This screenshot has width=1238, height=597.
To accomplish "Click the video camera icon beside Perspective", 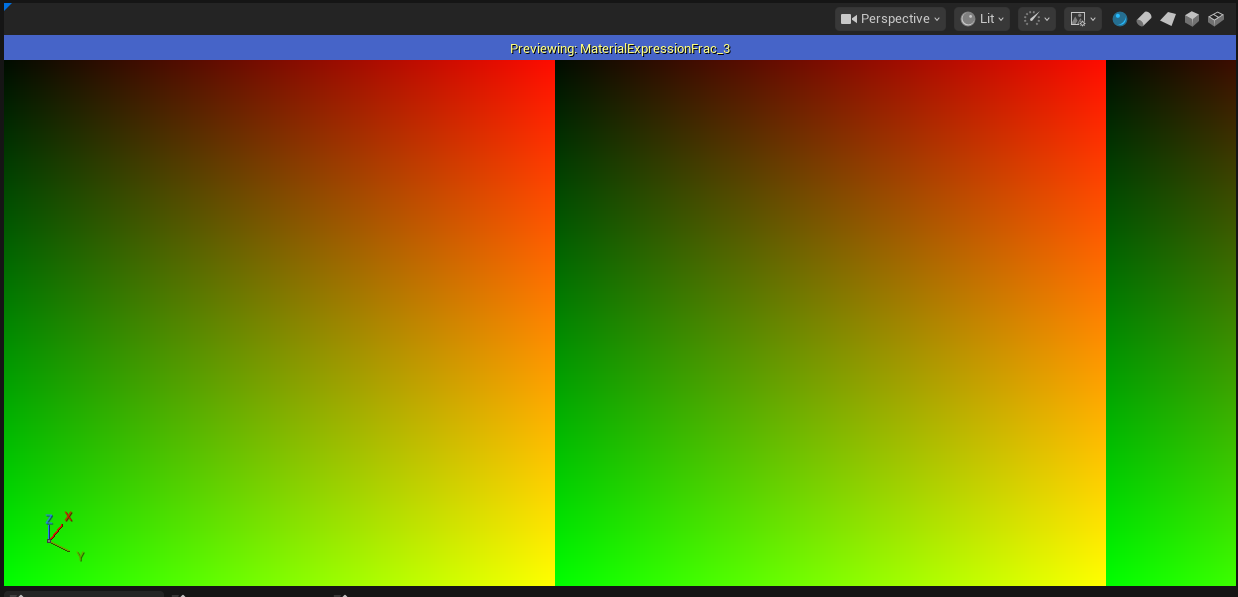I will (x=849, y=19).
